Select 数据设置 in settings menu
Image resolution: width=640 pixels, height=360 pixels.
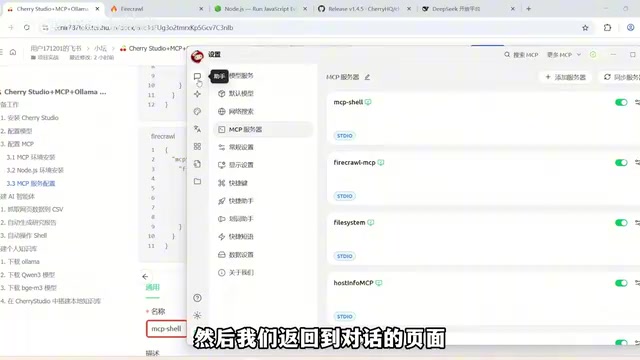tap(263, 255)
